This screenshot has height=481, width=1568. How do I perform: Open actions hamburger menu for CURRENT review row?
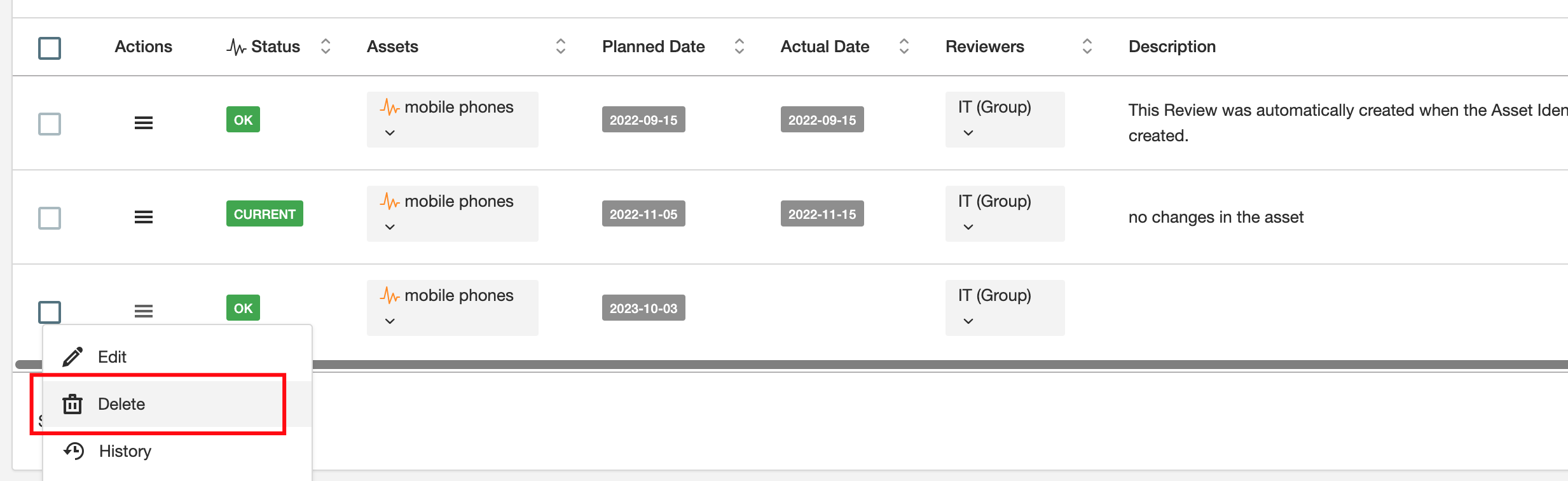tap(143, 217)
